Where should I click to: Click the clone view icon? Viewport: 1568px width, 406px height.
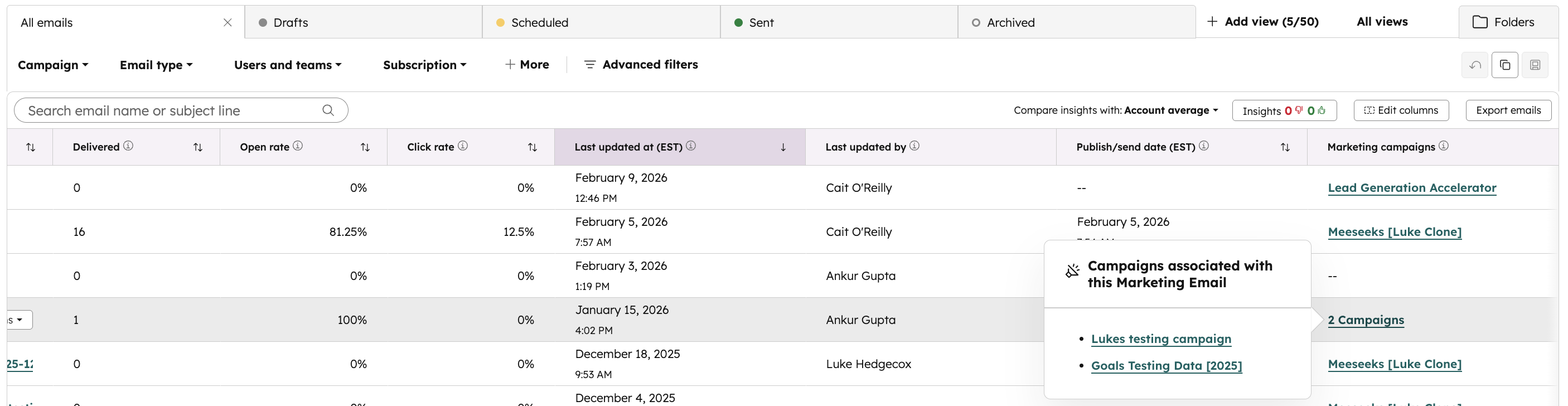1504,65
